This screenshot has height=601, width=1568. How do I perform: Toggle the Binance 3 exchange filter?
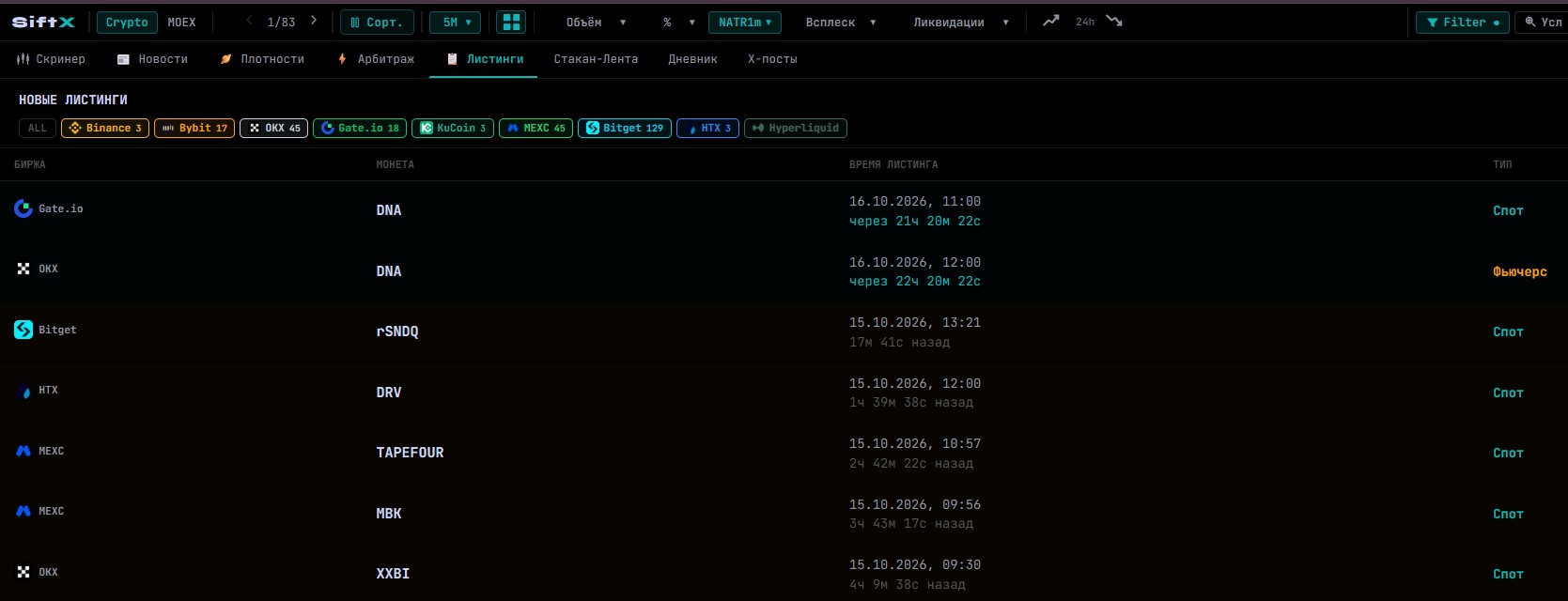[105, 128]
